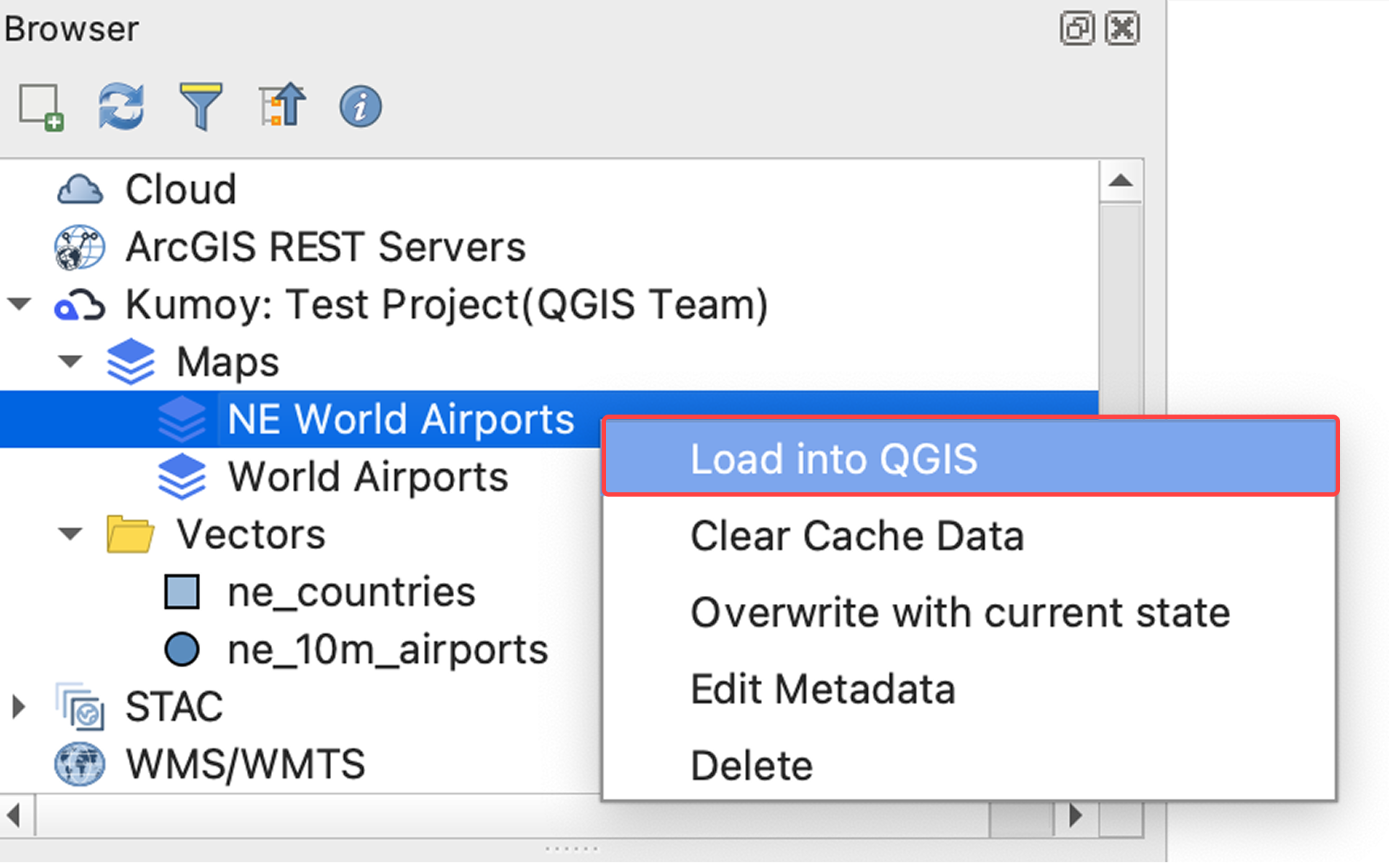Open the Vectors folder icon
1389x868 pixels.
click(130, 534)
